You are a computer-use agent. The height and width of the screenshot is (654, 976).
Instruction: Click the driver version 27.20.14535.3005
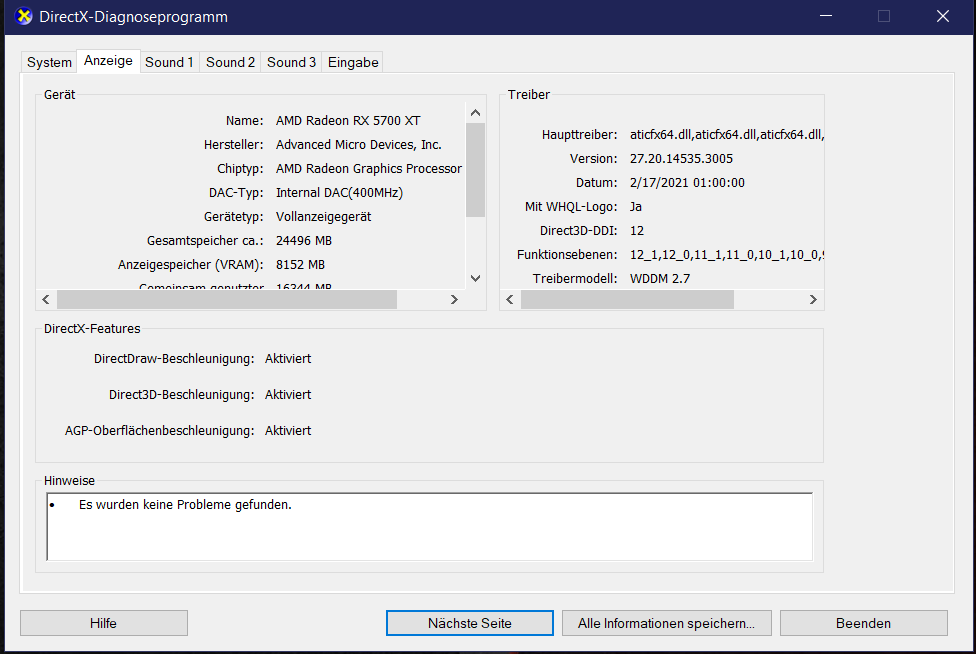(681, 159)
